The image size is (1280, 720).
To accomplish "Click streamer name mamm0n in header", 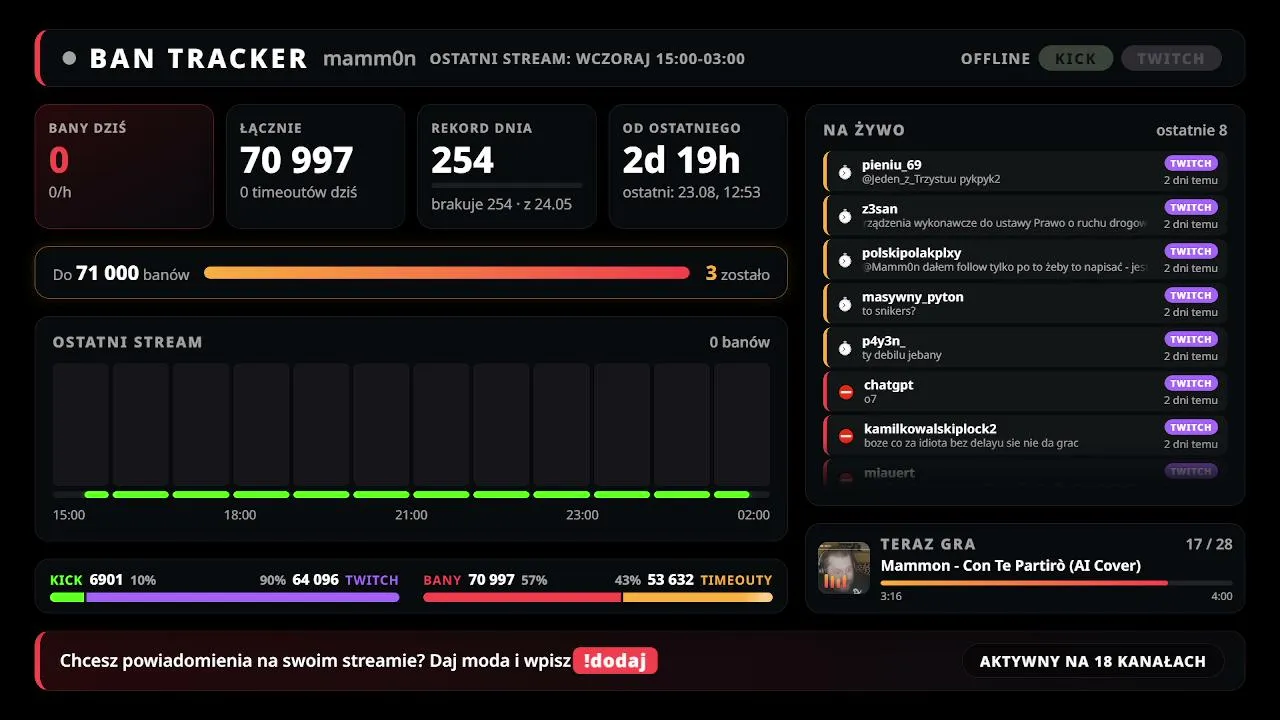I will 369,58.
